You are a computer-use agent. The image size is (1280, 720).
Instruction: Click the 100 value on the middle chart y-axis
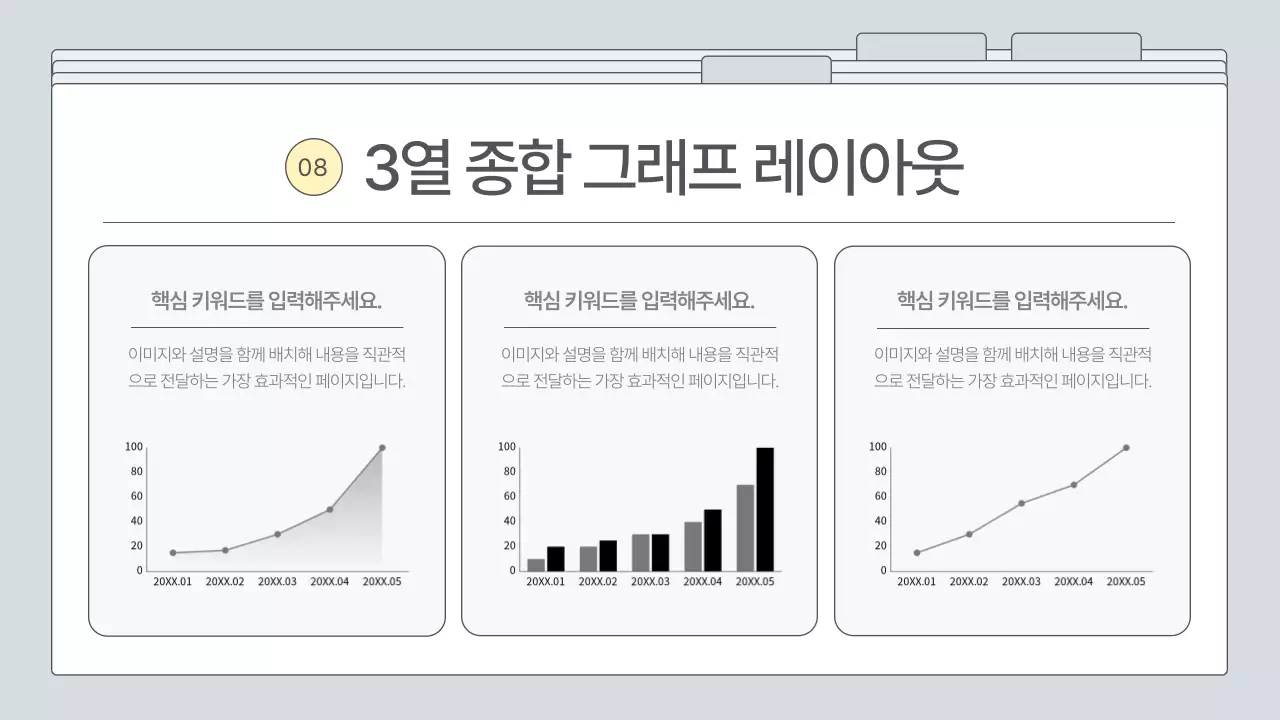[508, 447]
